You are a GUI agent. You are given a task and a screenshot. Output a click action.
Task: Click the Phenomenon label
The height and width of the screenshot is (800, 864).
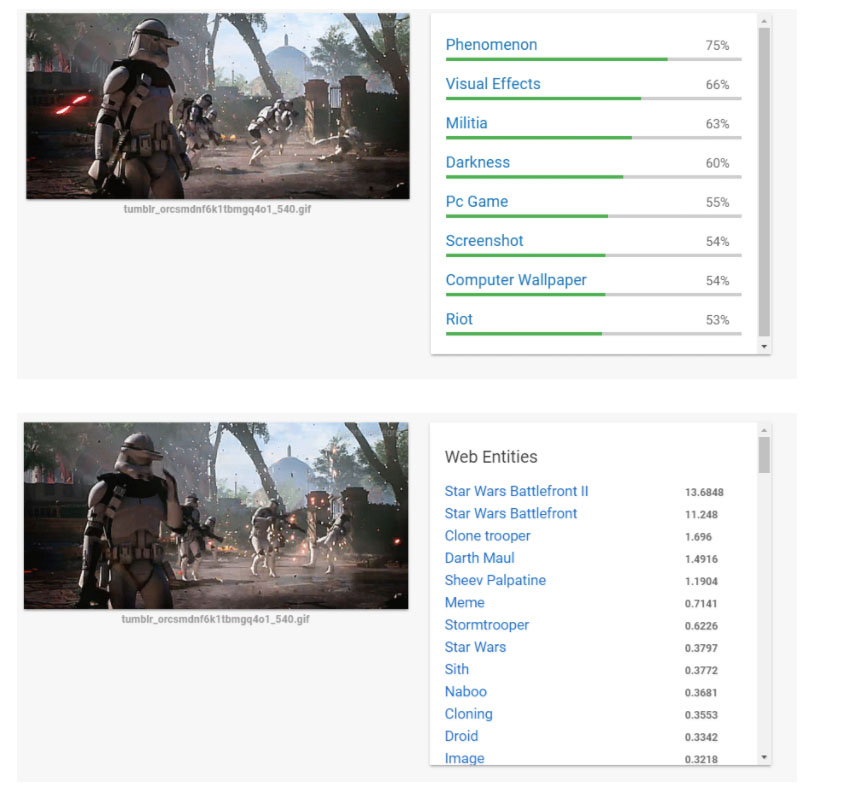[x=491, y=45]
